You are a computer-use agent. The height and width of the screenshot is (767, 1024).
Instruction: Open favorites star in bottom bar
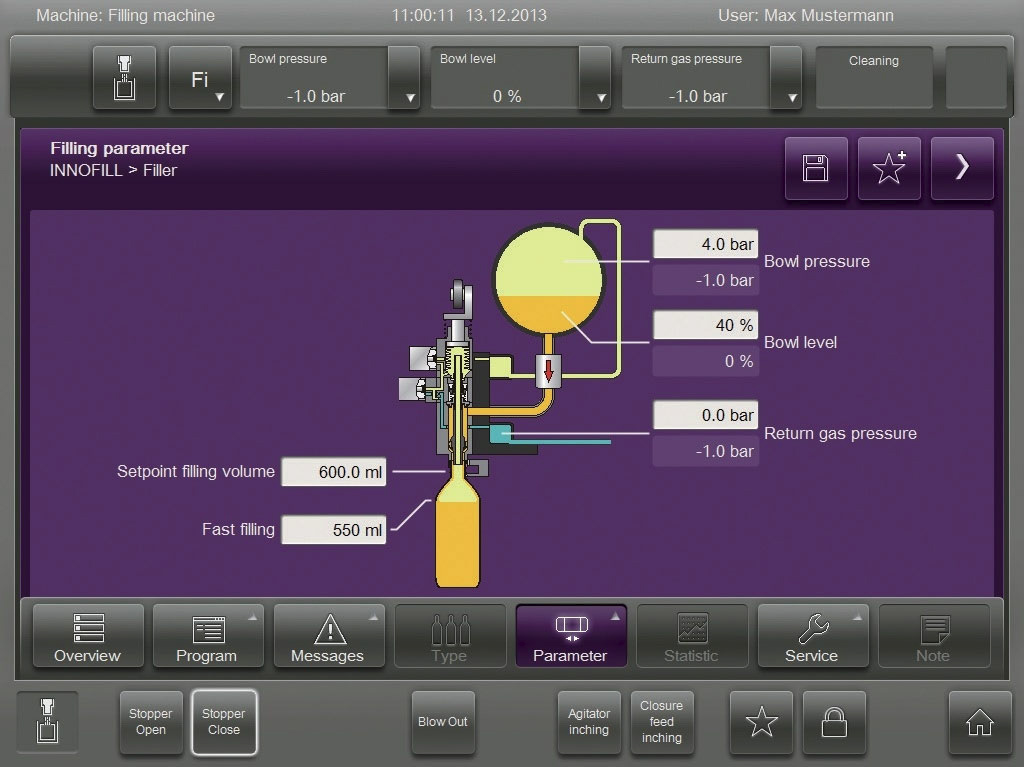762,722
